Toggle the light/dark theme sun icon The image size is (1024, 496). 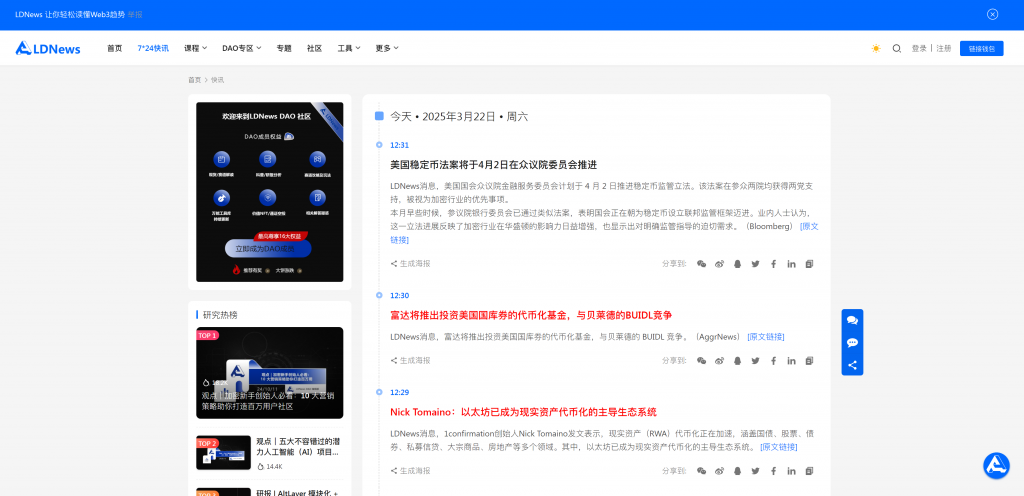click(x=876, y=48)
